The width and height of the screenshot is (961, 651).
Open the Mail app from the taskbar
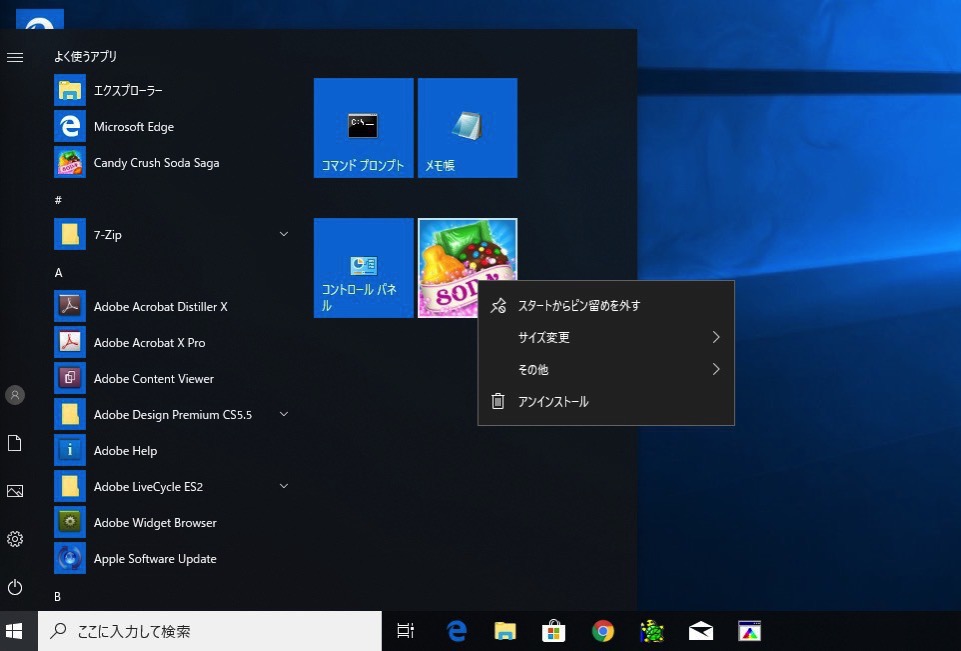click(x=701, y=631)
